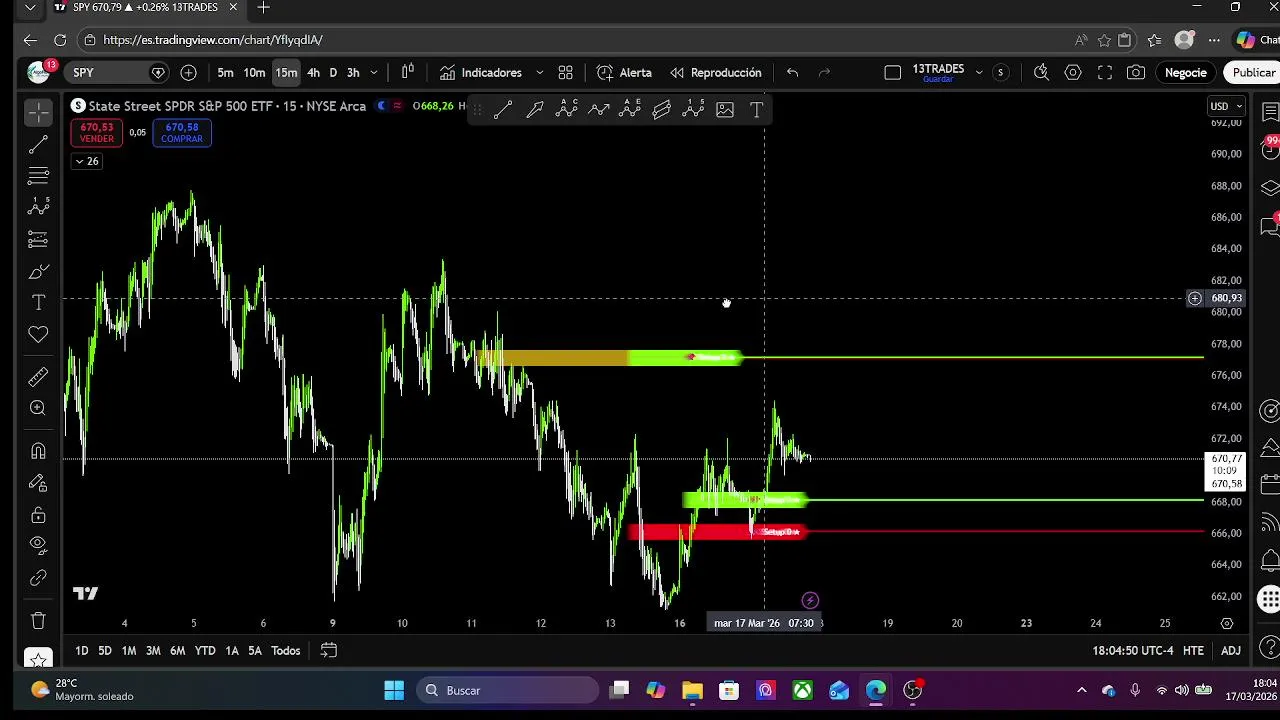Open the Indicadores menu

[x=481, y=72]
